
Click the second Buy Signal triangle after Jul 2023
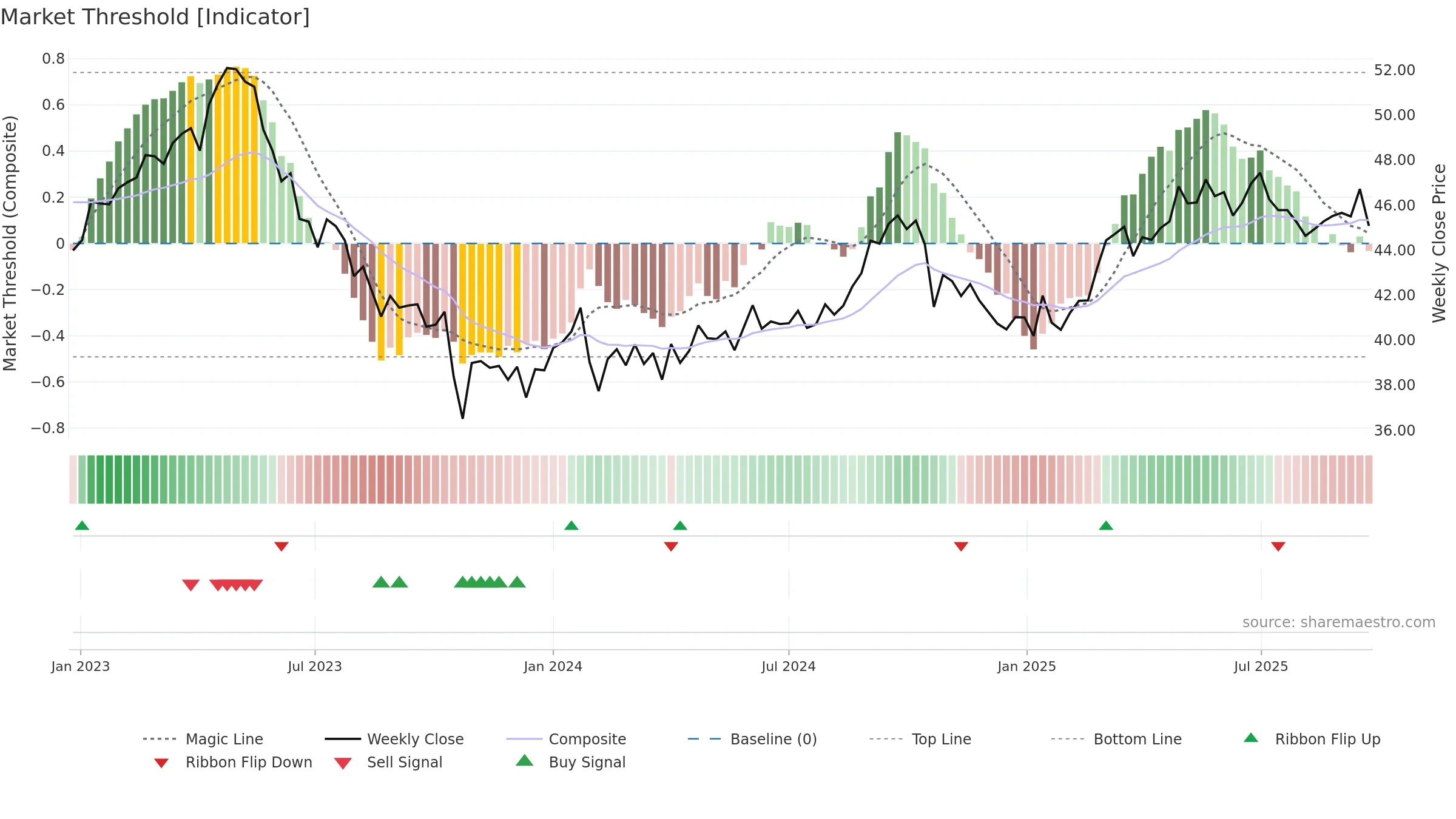399,582
